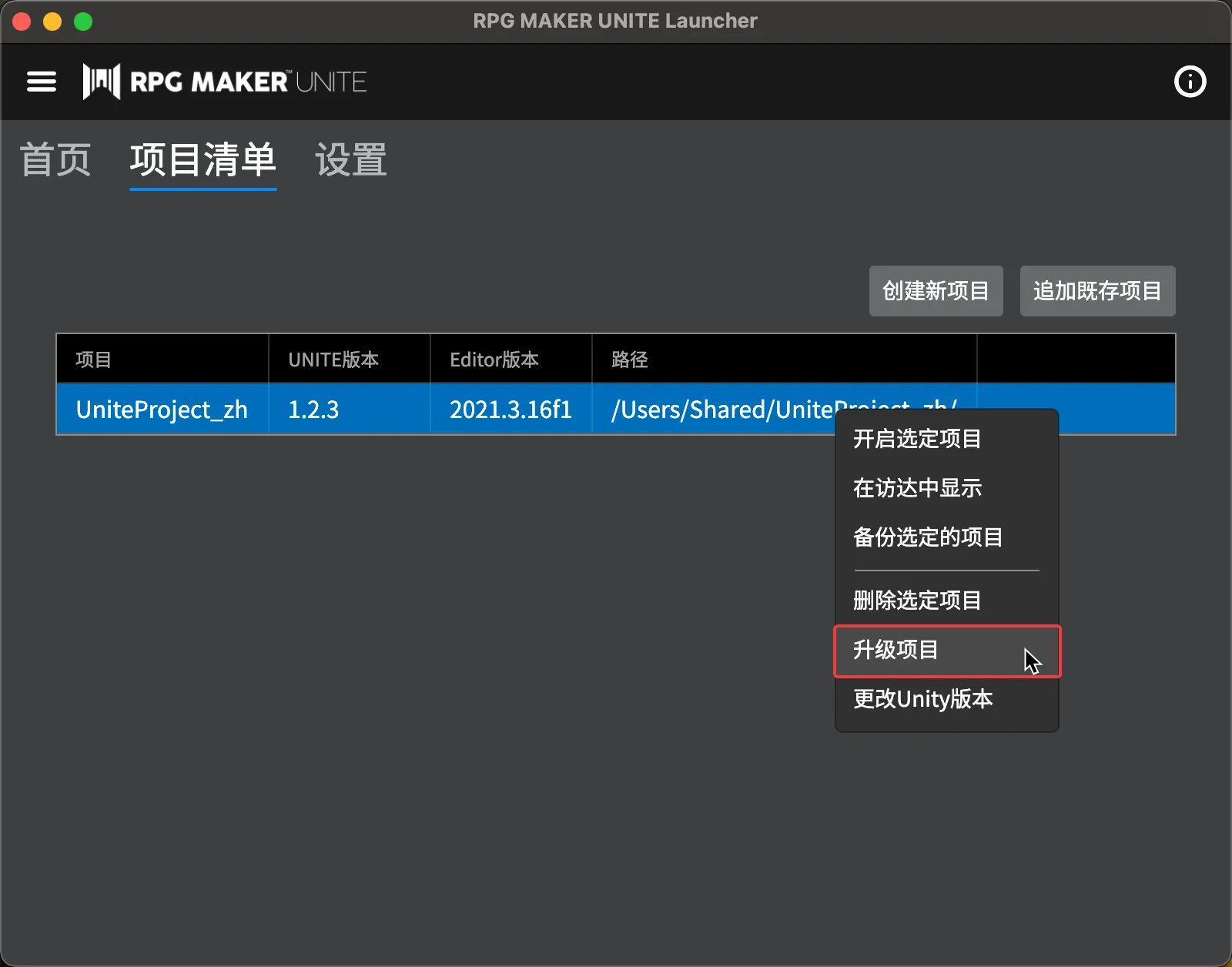Choose 更改Unity版本 menu entry

(x=947, y=699)
